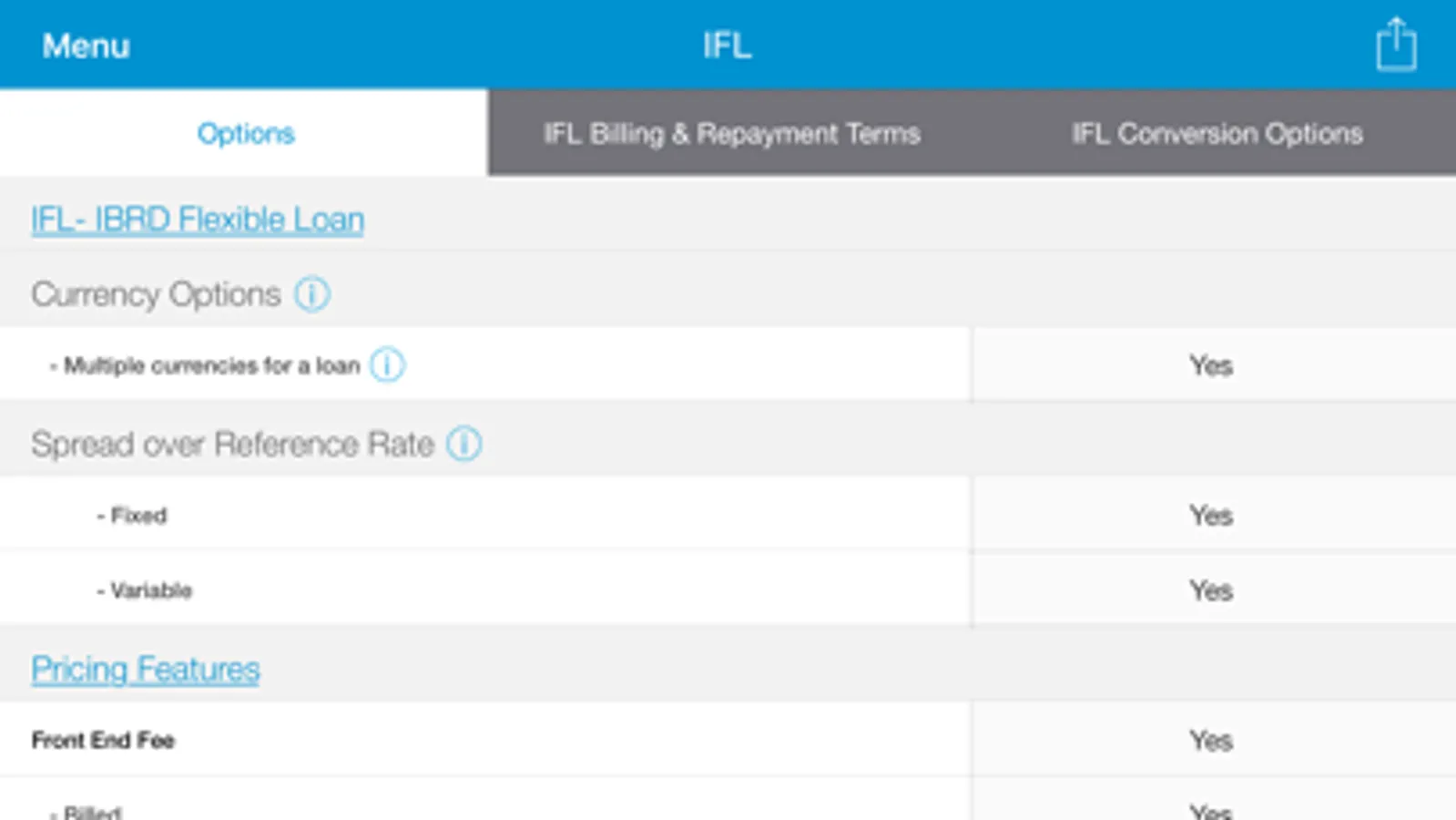Viewport: 1456px width, 820px height.
Task: Open info icon for Multiple currencies
Action: coord(387,365)
